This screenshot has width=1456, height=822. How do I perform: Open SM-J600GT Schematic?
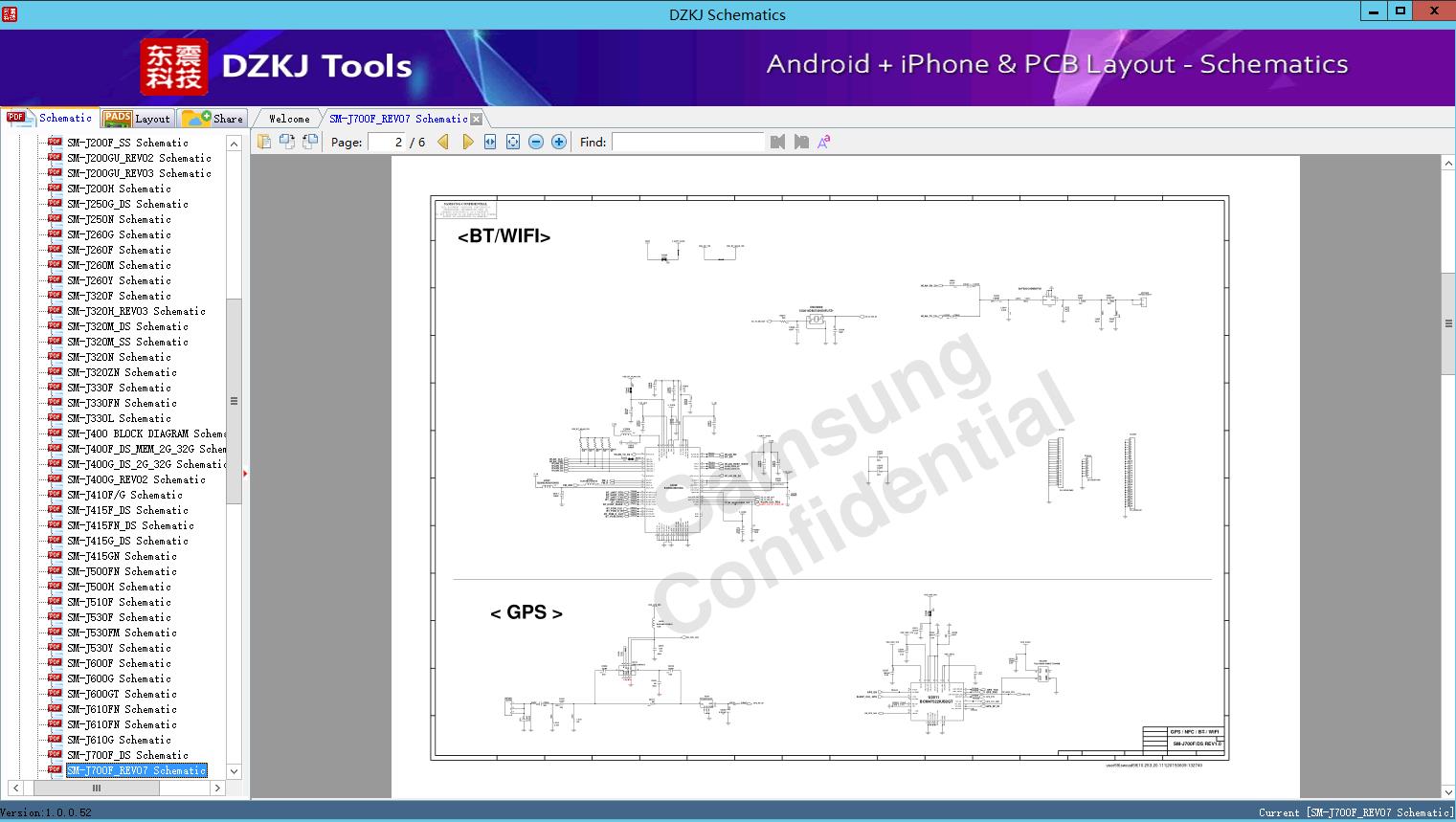122,694
